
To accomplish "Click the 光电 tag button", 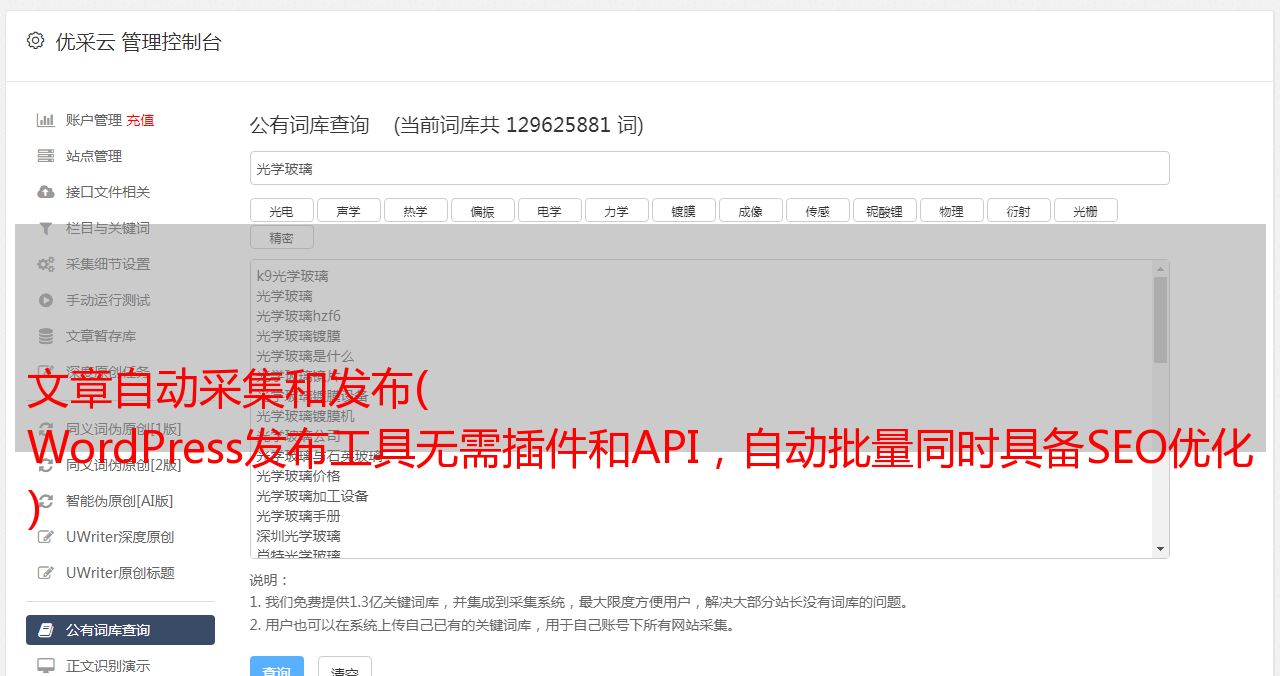I will pyautogui.click(x=281, y=210).
